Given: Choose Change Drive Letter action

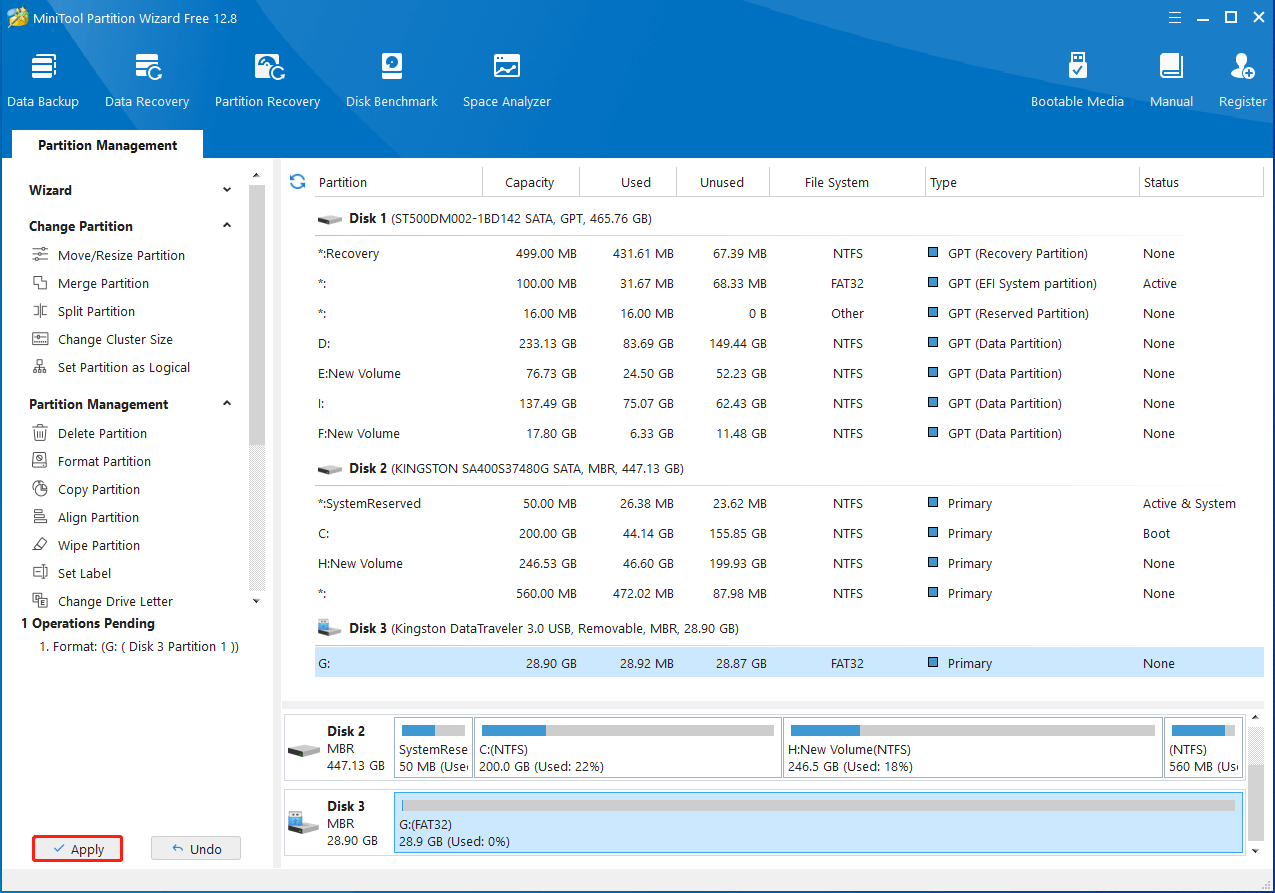Looking at the screenshot, I should point(115,601).
